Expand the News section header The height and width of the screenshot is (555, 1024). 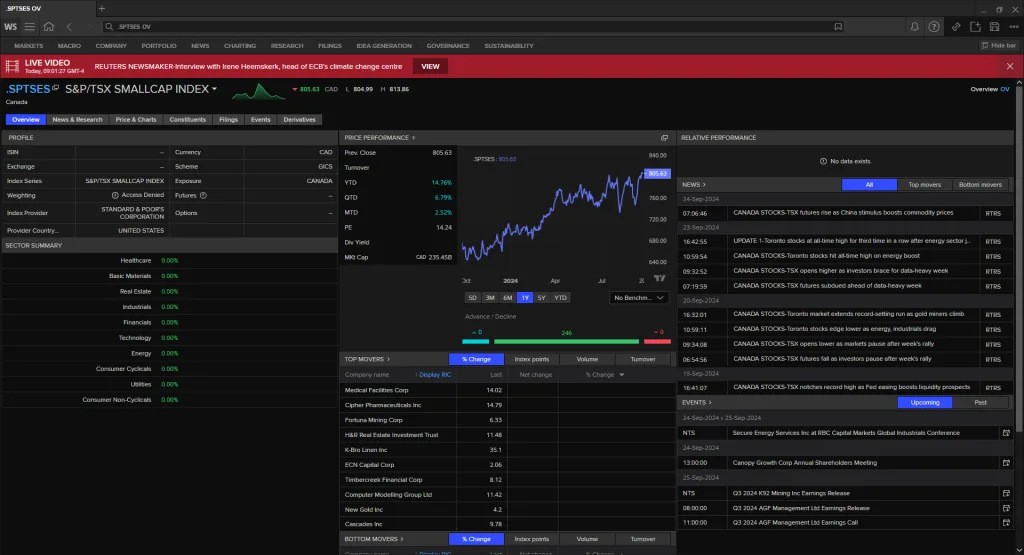tap(694, 185)
